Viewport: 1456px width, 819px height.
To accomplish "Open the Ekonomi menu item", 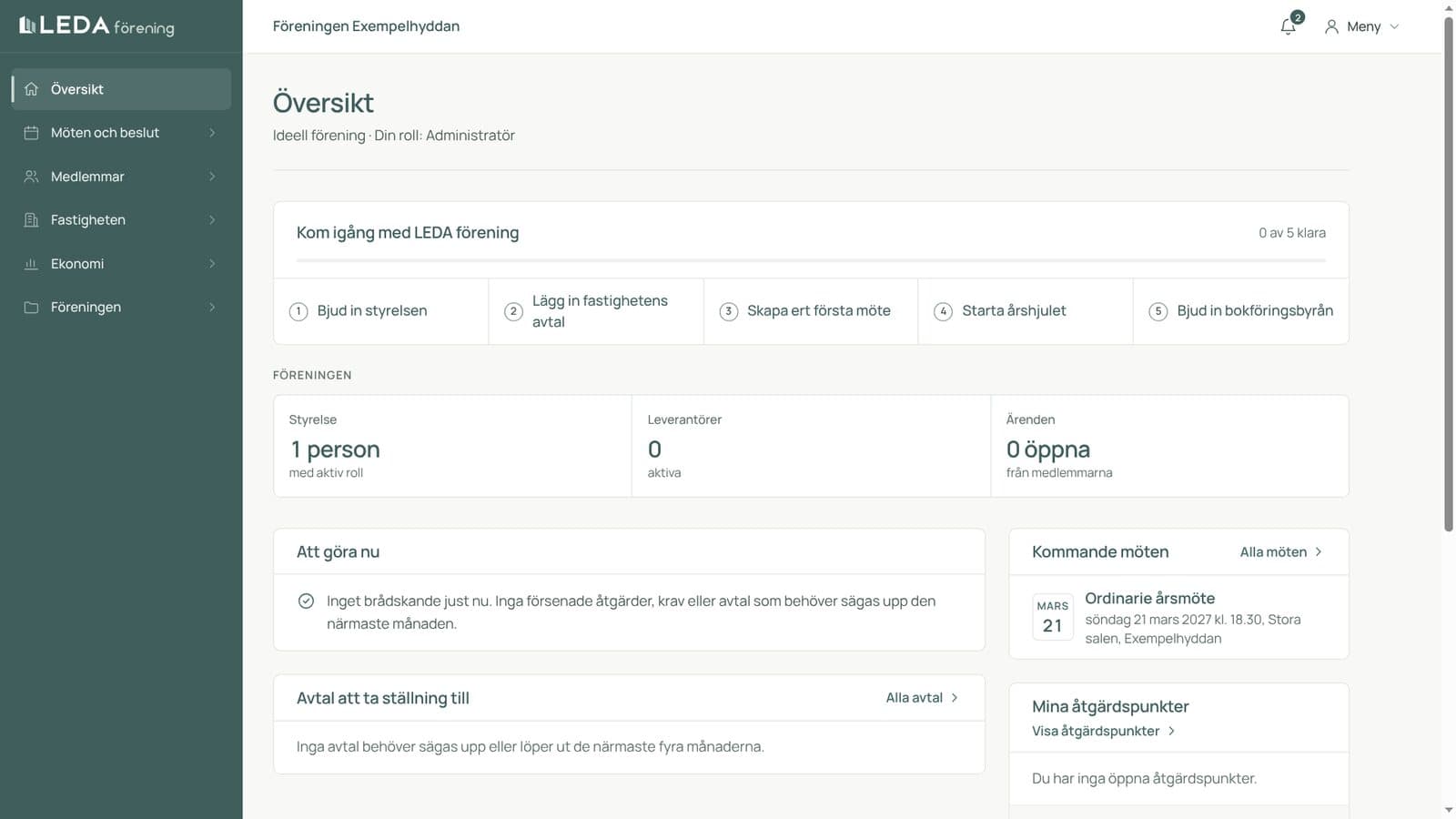I will click(x=121, y=264).
